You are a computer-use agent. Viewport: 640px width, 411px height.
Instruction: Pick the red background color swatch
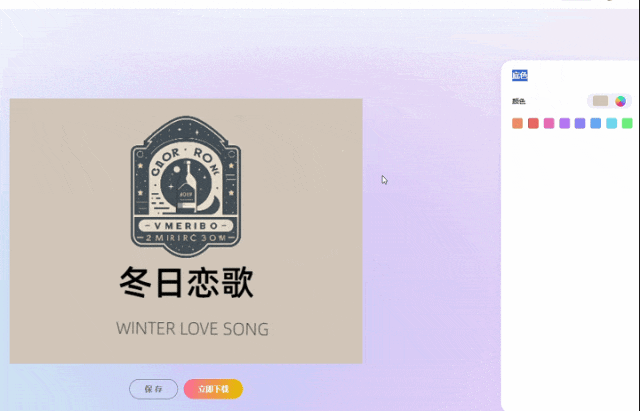pyautogui.click(x=533, y=123)
